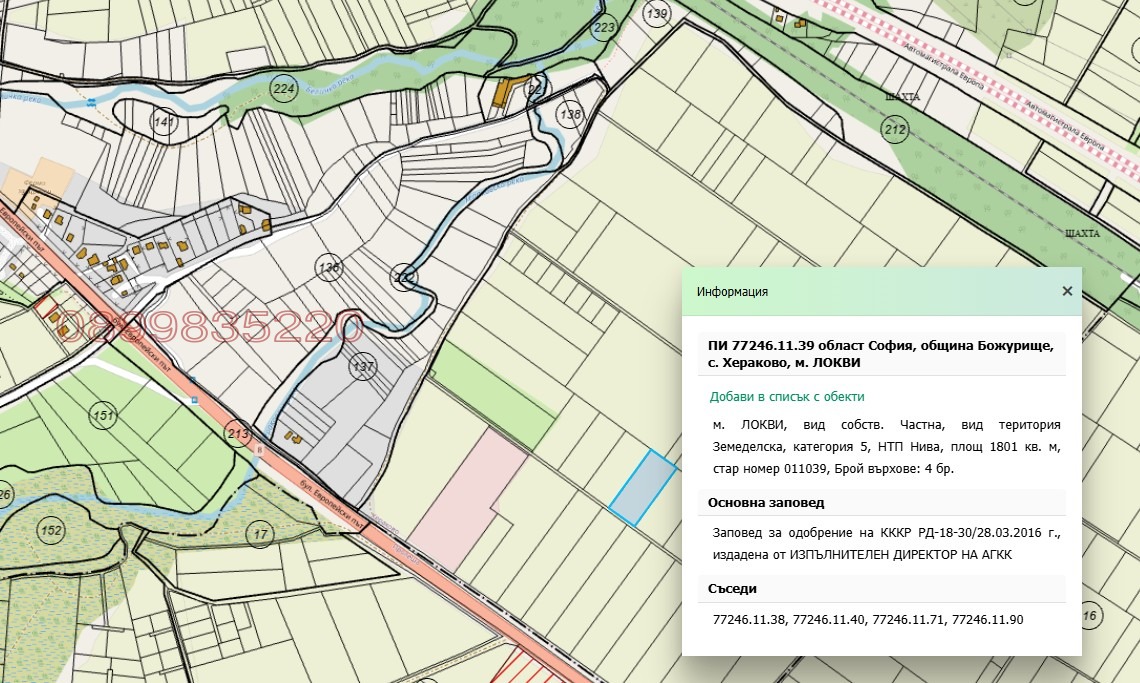Click the circled map label 137

[363, 367]
